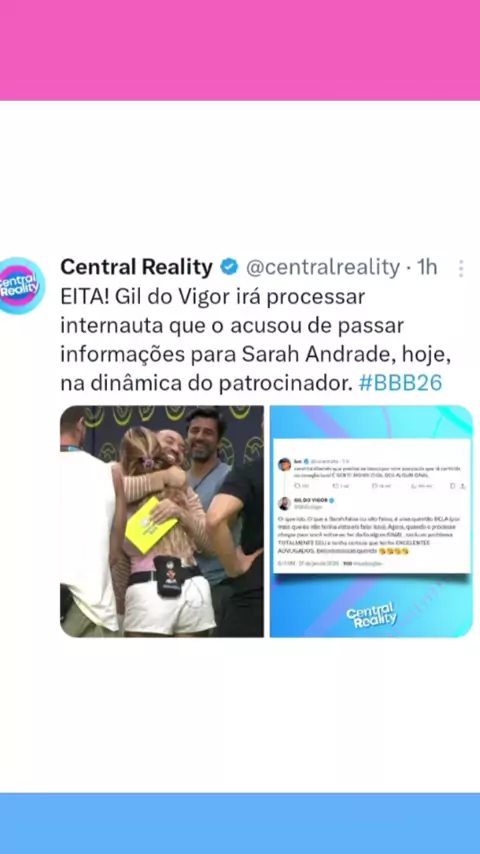This screenshot has height=854, width=480.
Task: Open the Central Reality display name
Action: tap(136, 267)
